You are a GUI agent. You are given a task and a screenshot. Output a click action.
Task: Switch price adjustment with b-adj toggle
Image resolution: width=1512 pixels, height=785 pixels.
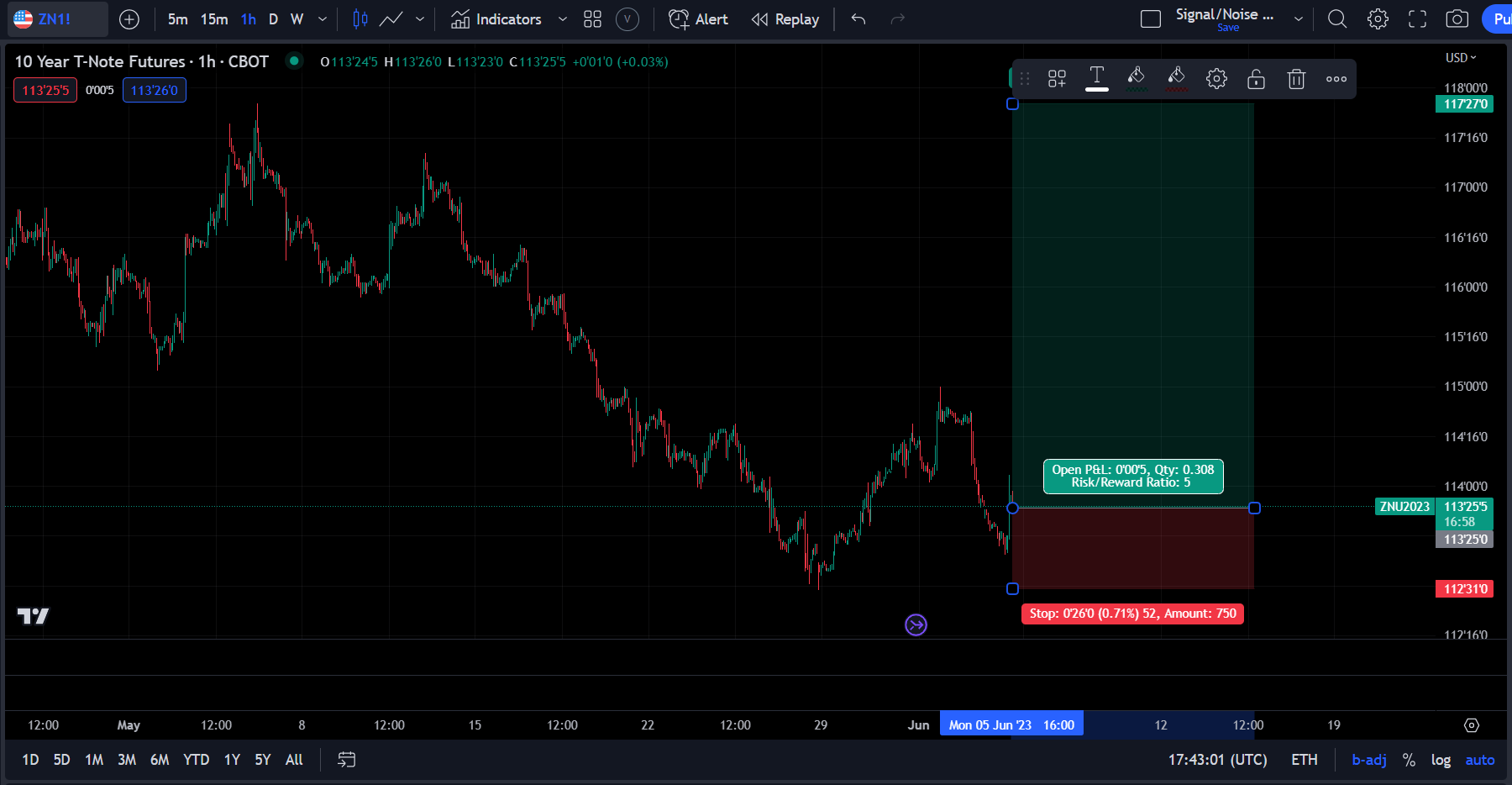coord(1368,759)
